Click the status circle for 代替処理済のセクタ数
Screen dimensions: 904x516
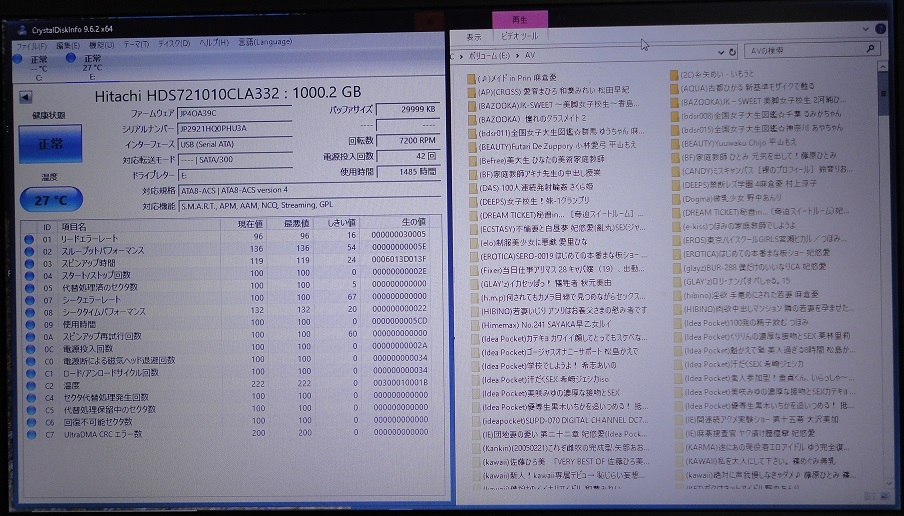point(29,287)
